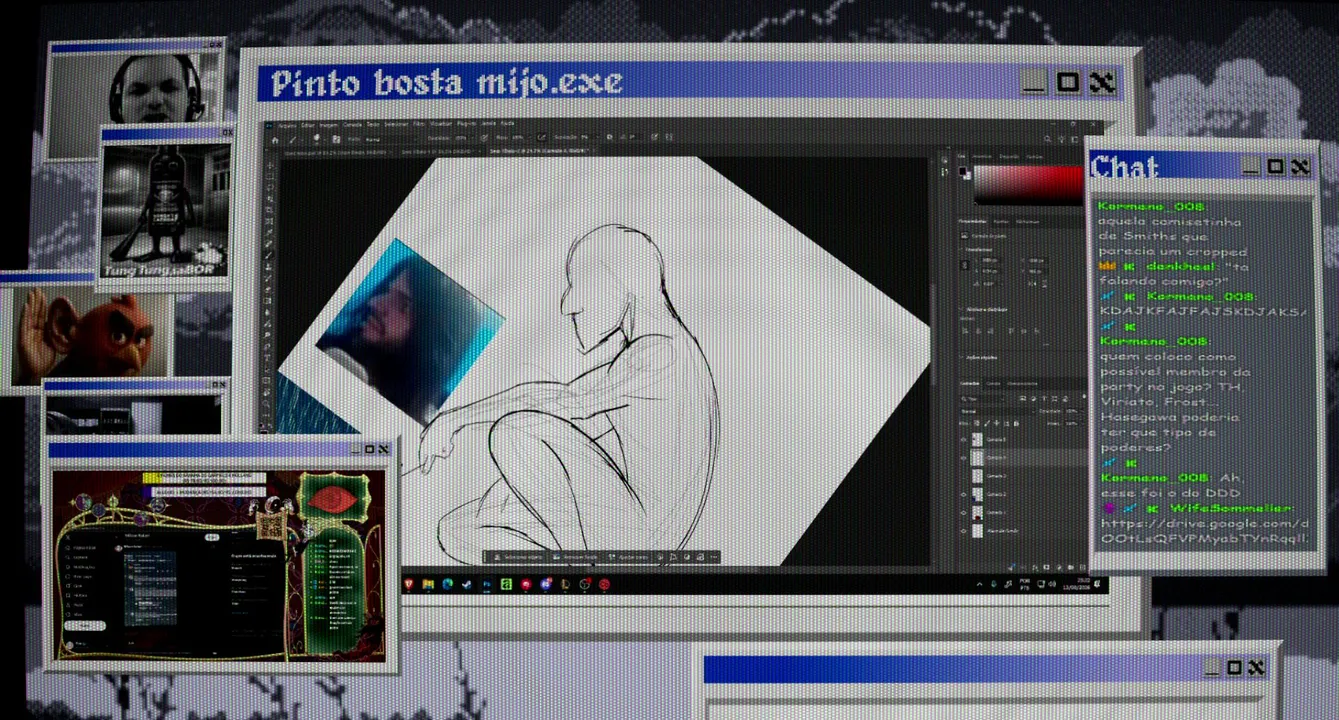
Task: Collapse the Alinhar e distribuir section
Action: [963, 309]
